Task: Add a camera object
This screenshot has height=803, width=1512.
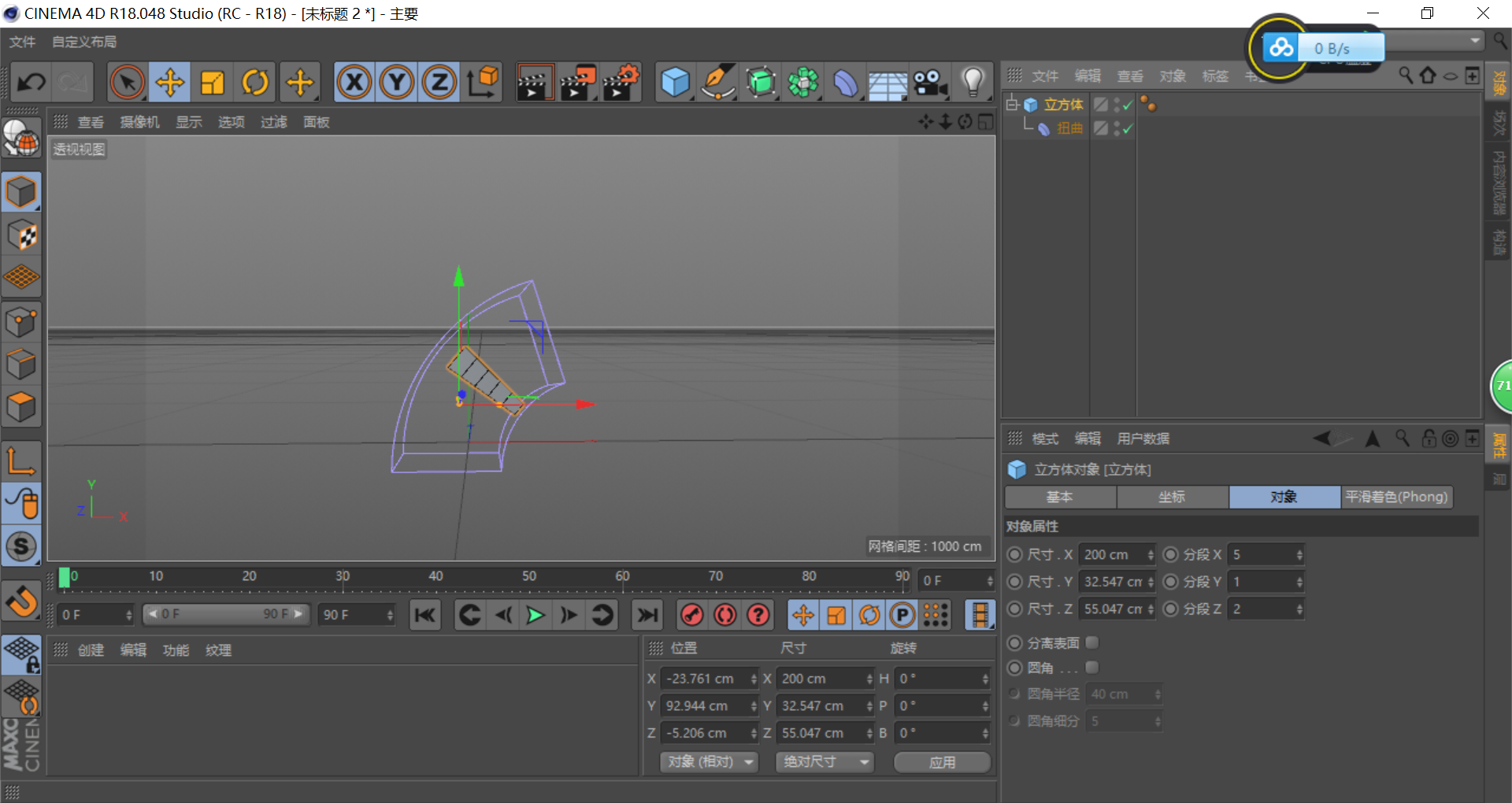Action: [930, 82]
